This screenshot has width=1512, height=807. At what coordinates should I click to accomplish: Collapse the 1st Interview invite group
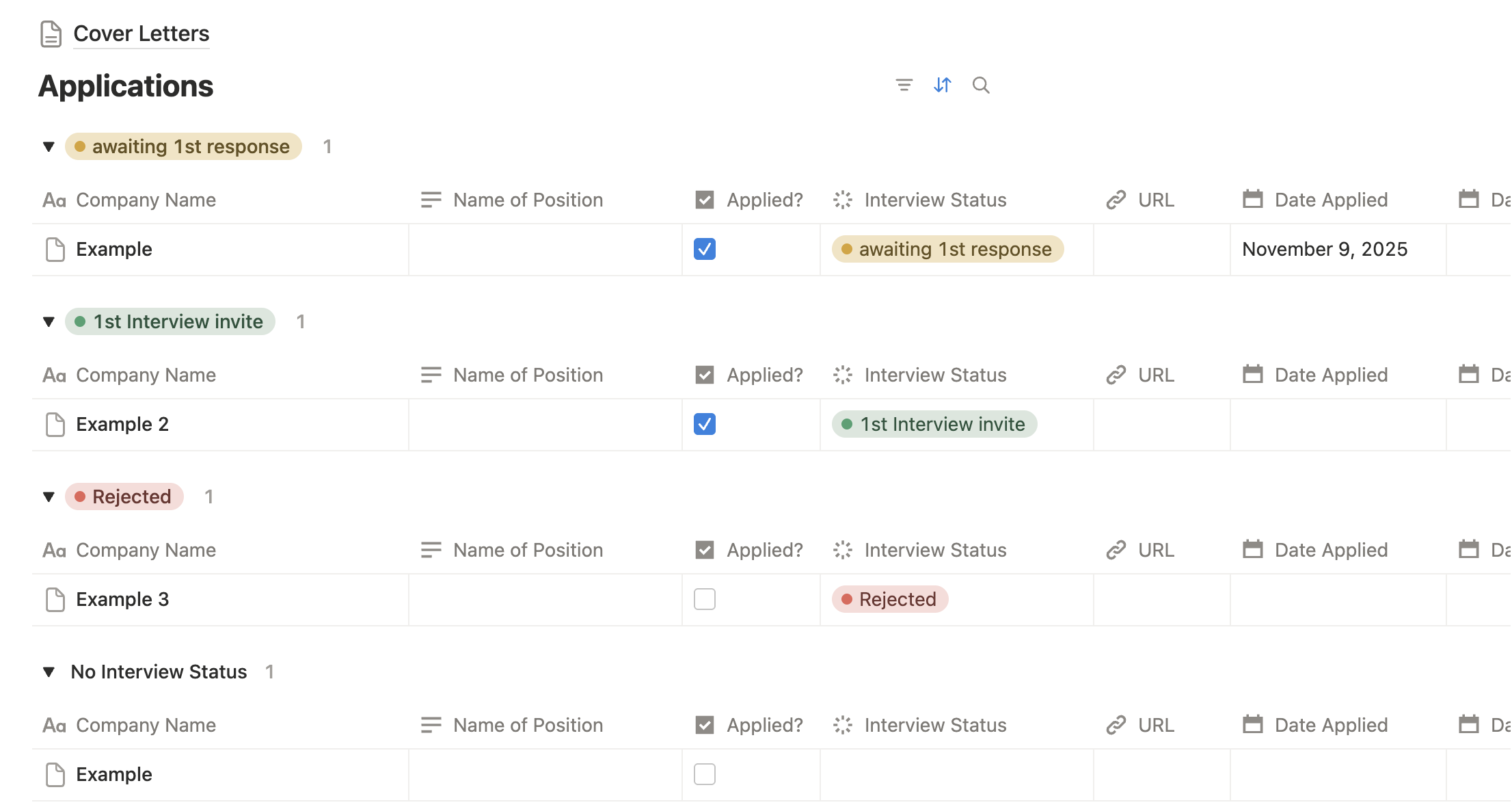pyautogui.click(x=49, y=321)
